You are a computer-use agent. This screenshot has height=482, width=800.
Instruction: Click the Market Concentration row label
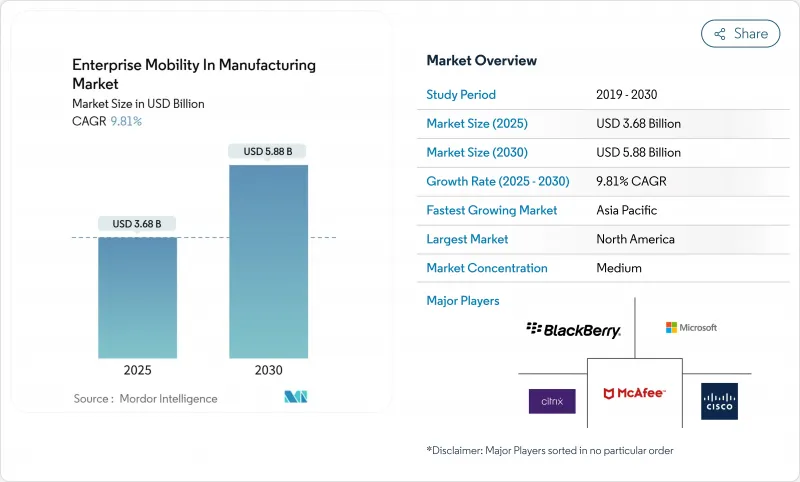point(487,268)
